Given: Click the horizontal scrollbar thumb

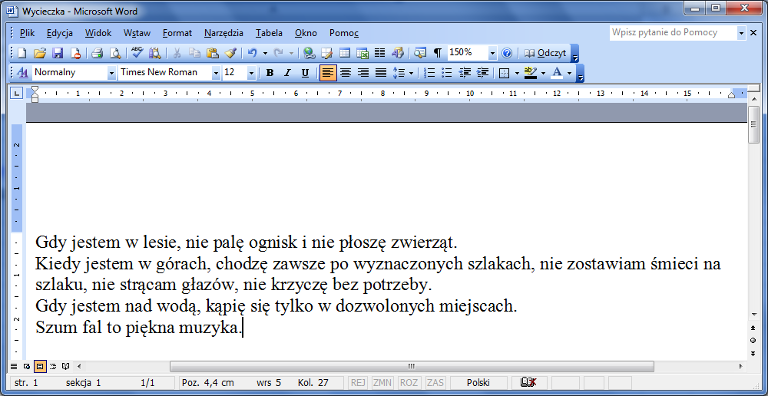Looking at the screenshot, I should click(x=411, y=366).
